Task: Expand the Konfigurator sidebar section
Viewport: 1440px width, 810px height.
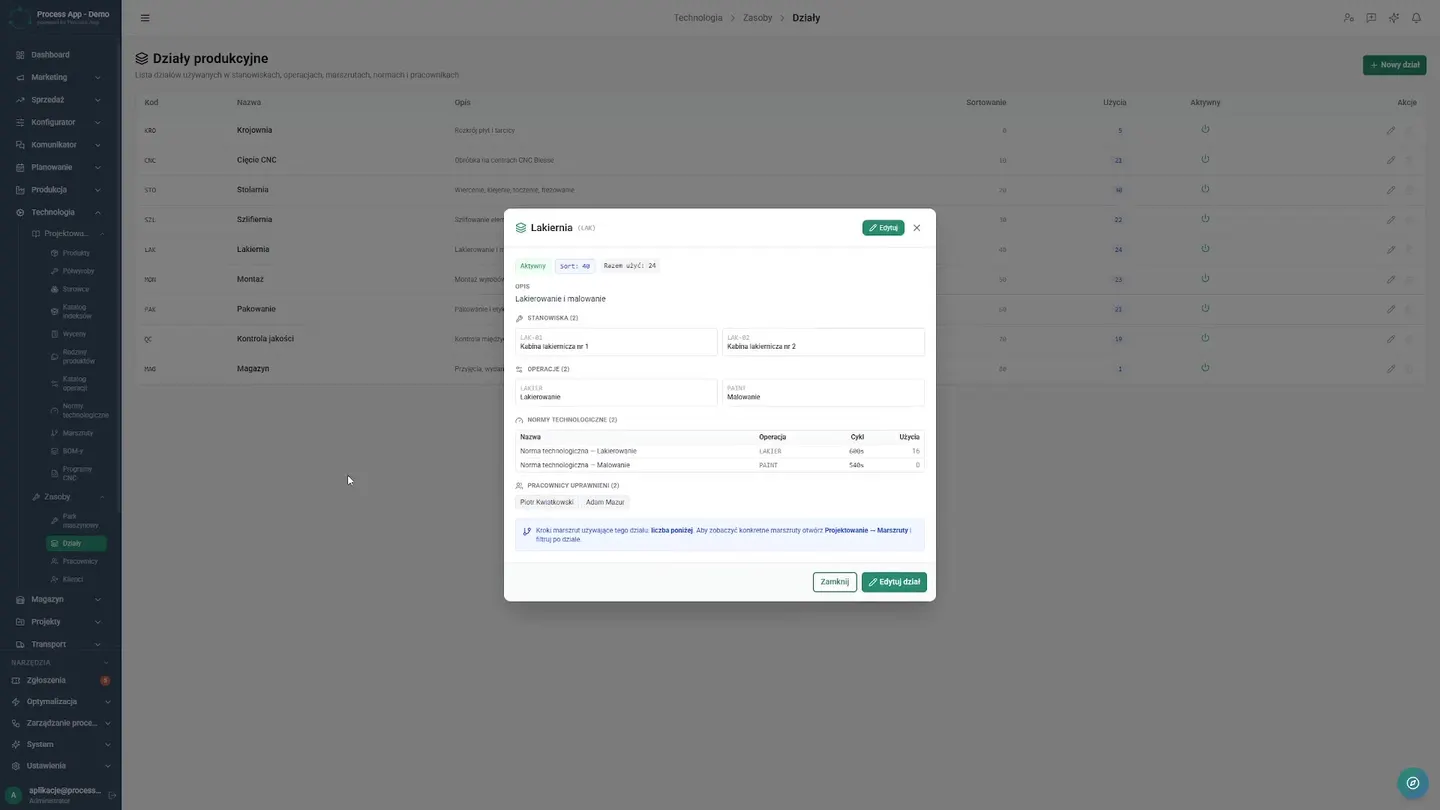Action: pyautogui.click(x=60, y=122)
